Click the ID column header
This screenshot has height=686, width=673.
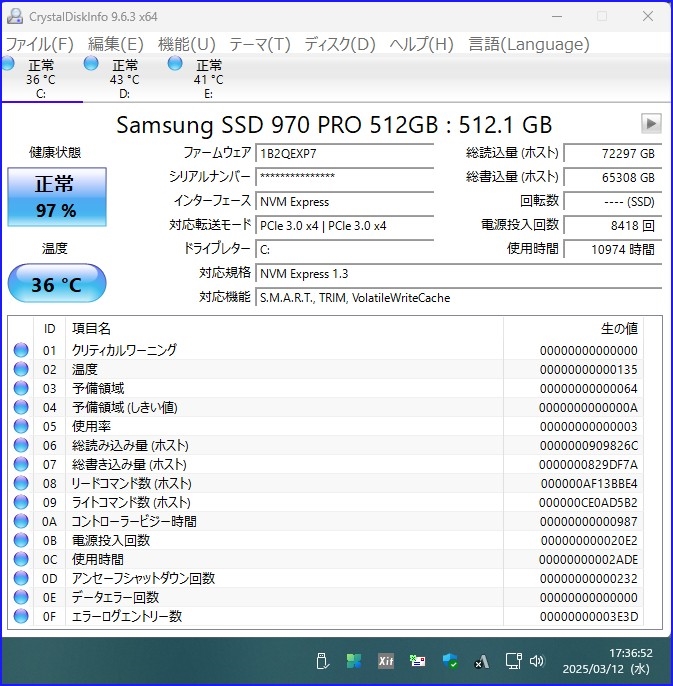click(49, 329)
